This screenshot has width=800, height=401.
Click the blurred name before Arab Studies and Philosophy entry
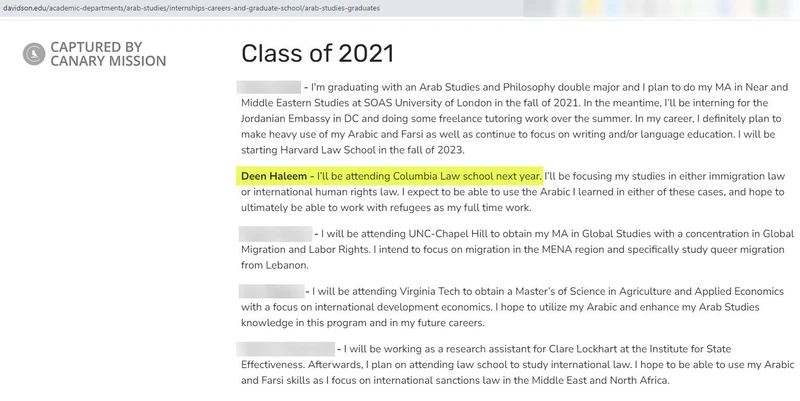click(x=269, y=87)
